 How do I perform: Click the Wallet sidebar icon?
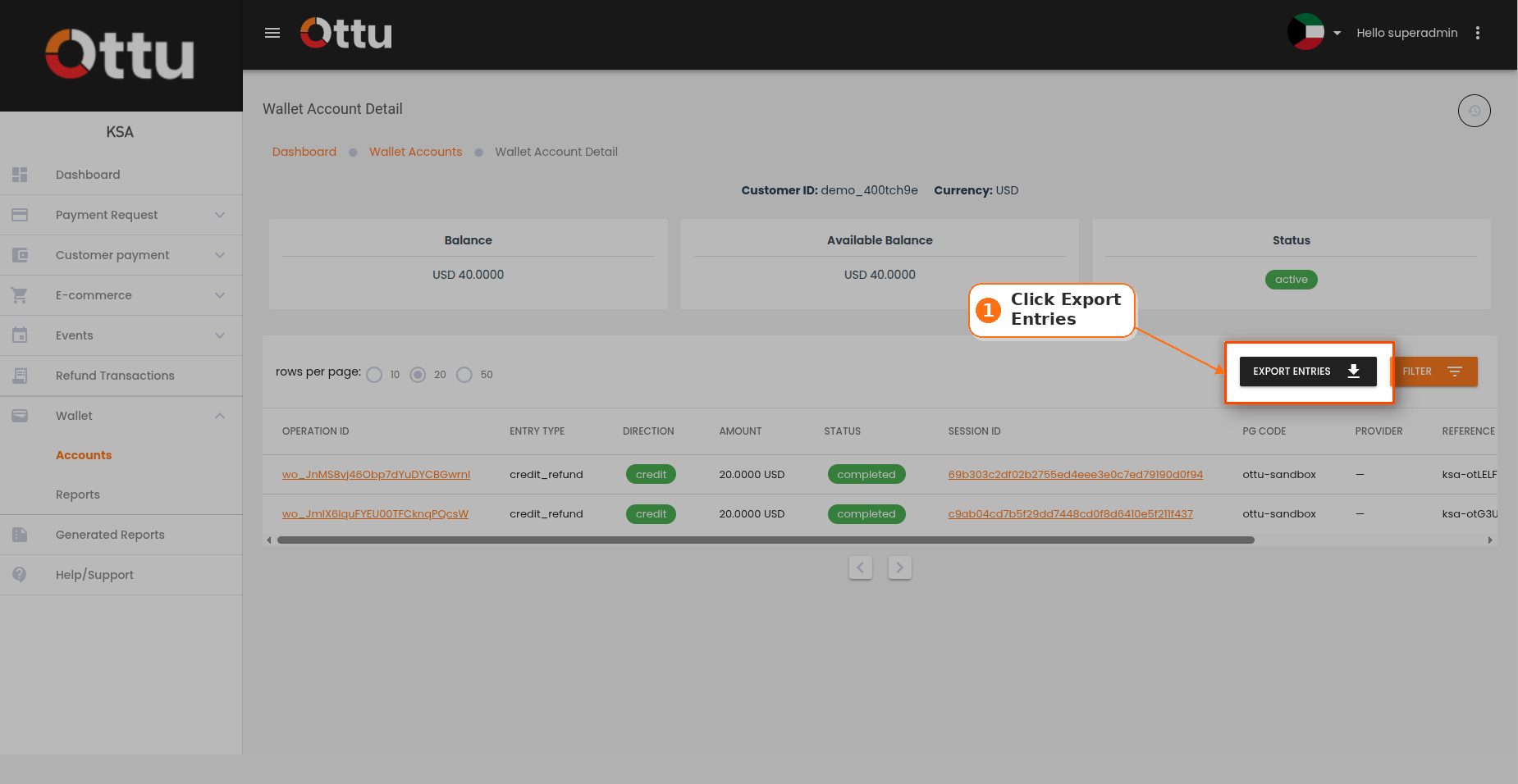pyautogui.click(x=20, y=416)
